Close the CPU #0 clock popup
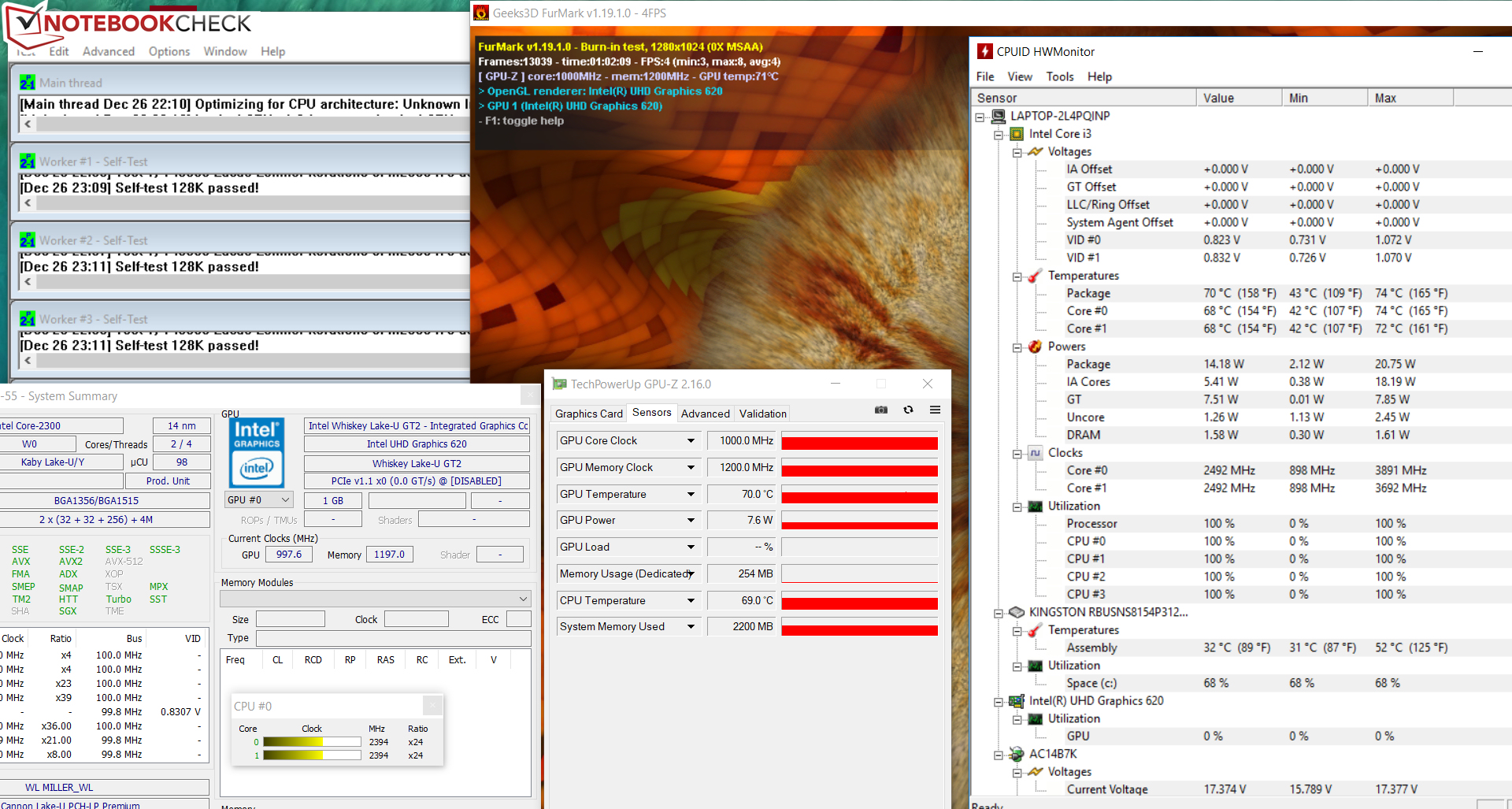This screenshot has width=1512, height=809. pos(432,705)
